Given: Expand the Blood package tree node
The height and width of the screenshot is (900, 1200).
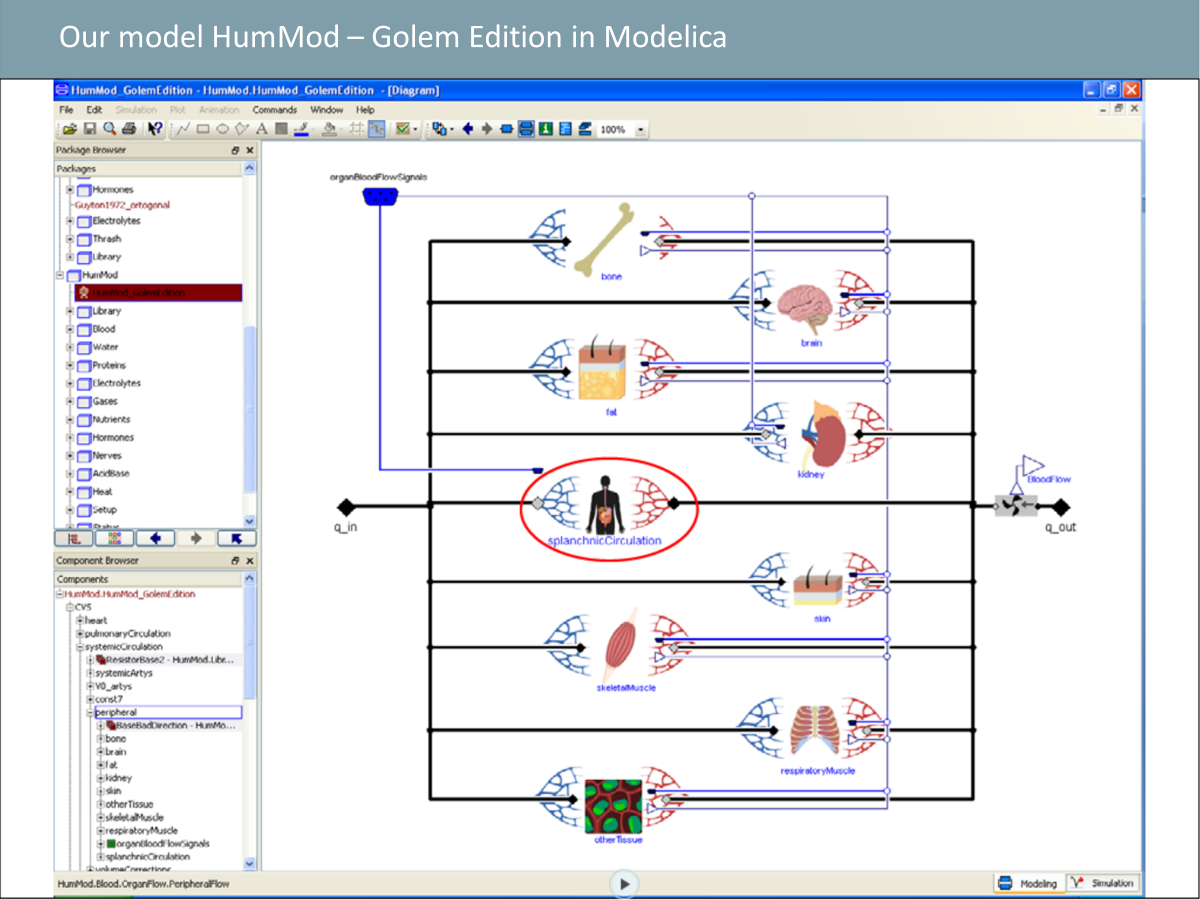Looking at the screenshot, I should click(70, 329).
